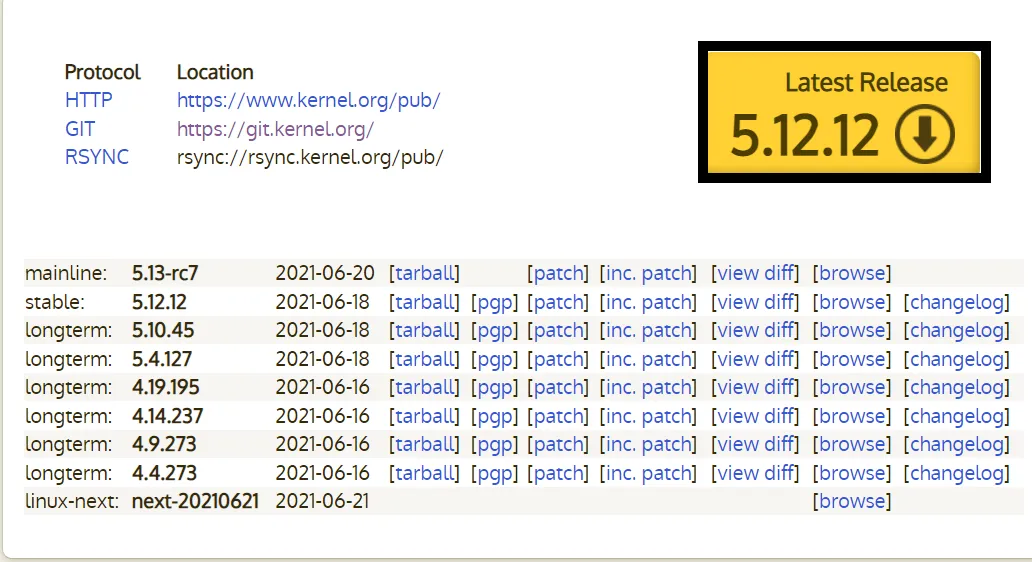Visit https://git.kernel.org/ location

tap(275, 129)
